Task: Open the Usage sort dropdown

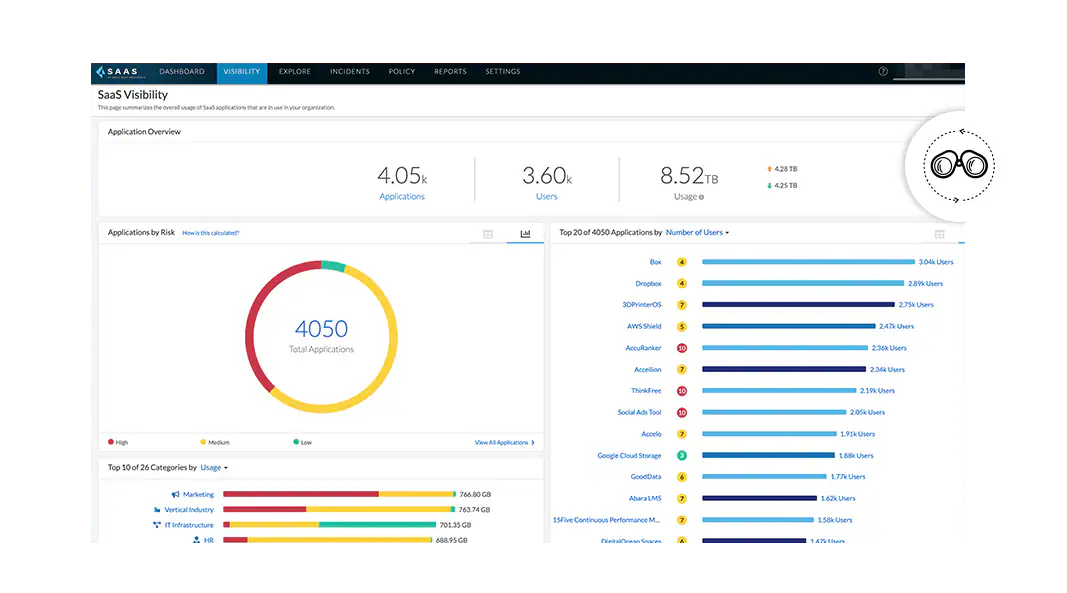Action: pos(212,466)
